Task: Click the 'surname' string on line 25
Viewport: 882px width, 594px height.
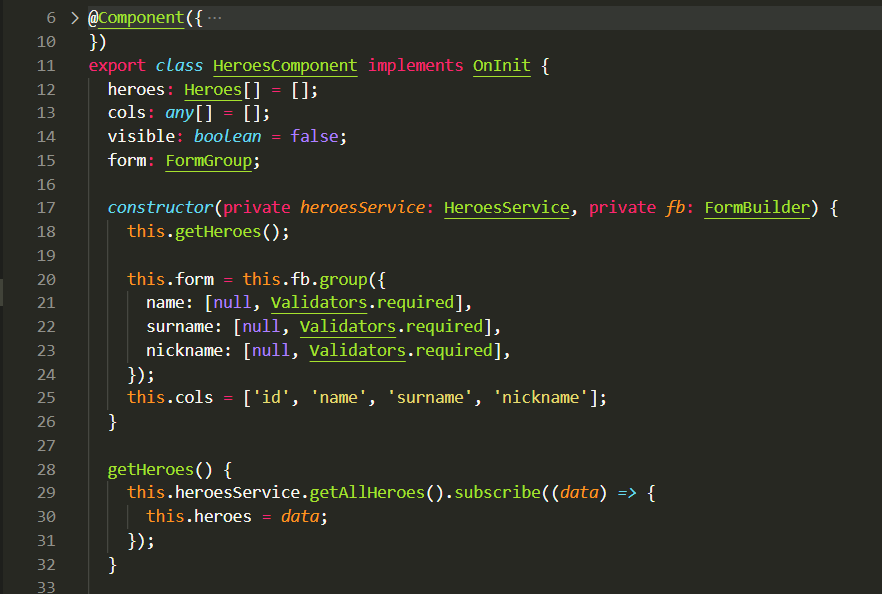Action: coord(430,398)
